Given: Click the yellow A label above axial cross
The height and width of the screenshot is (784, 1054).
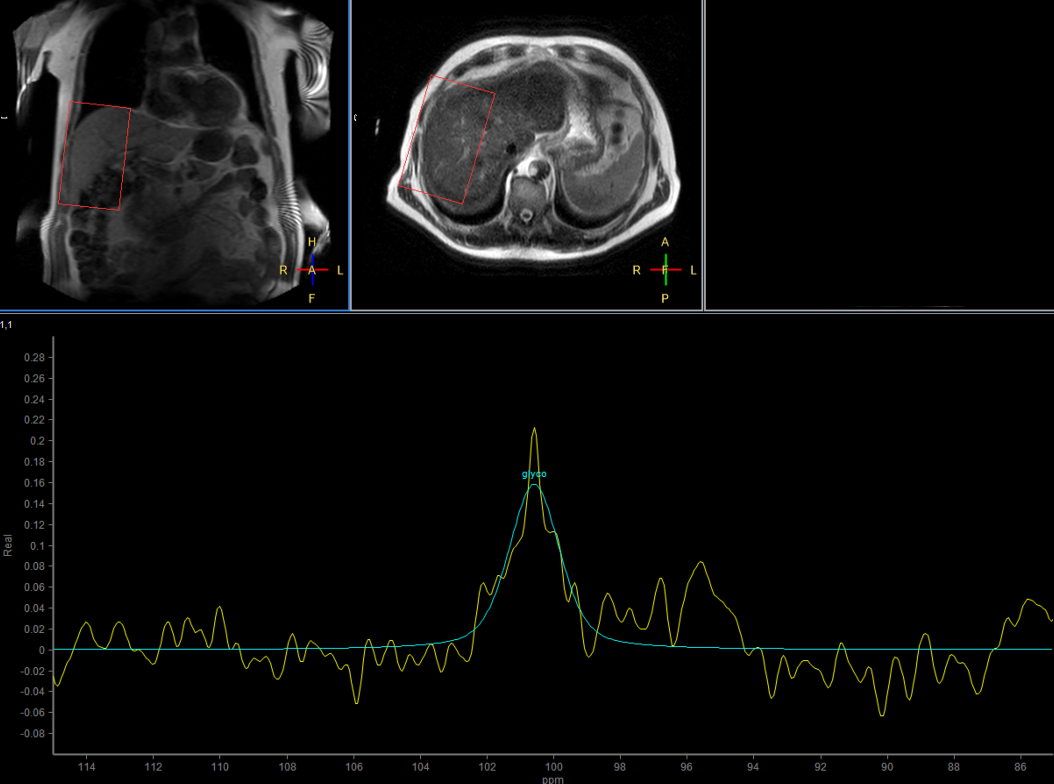Looking at the screenshot, I should [666, 243].
